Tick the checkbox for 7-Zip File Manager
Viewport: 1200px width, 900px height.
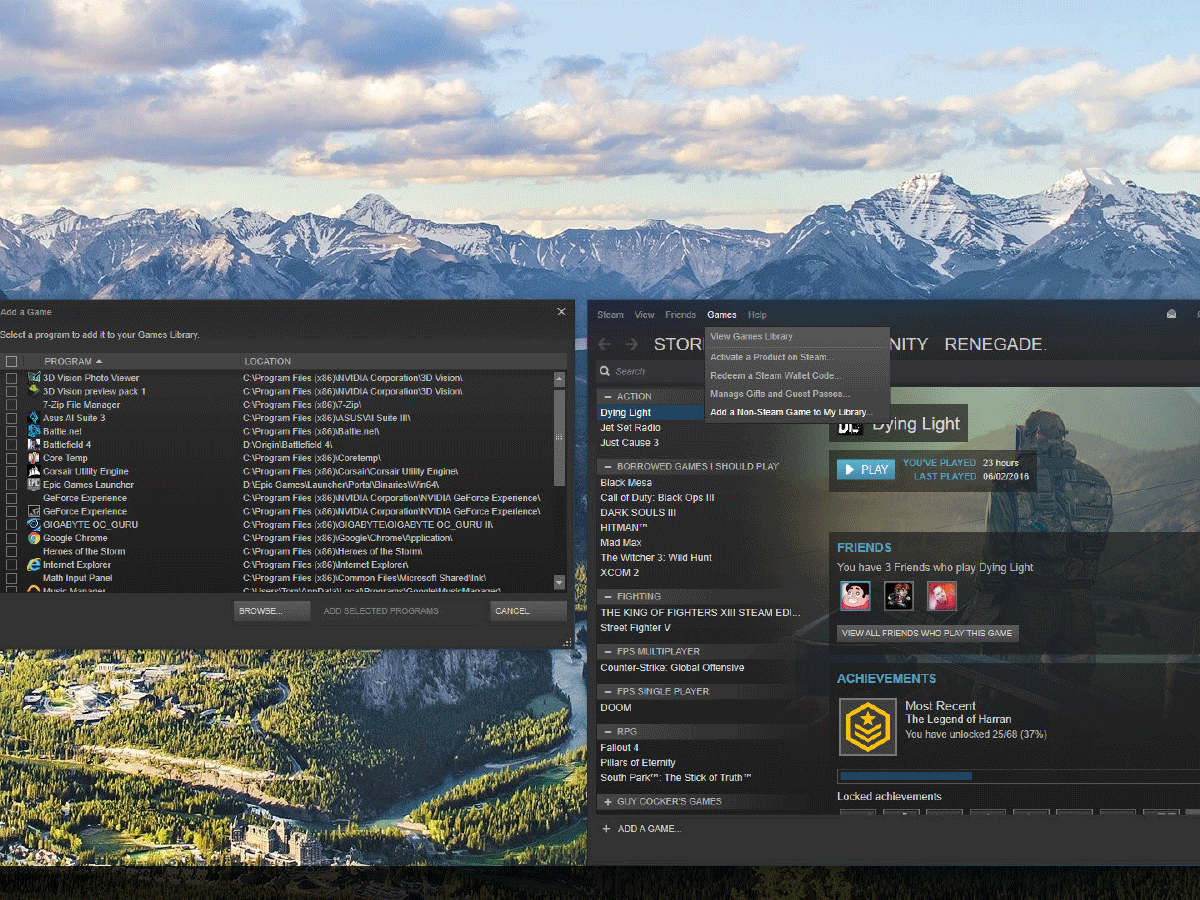(11, 405)
